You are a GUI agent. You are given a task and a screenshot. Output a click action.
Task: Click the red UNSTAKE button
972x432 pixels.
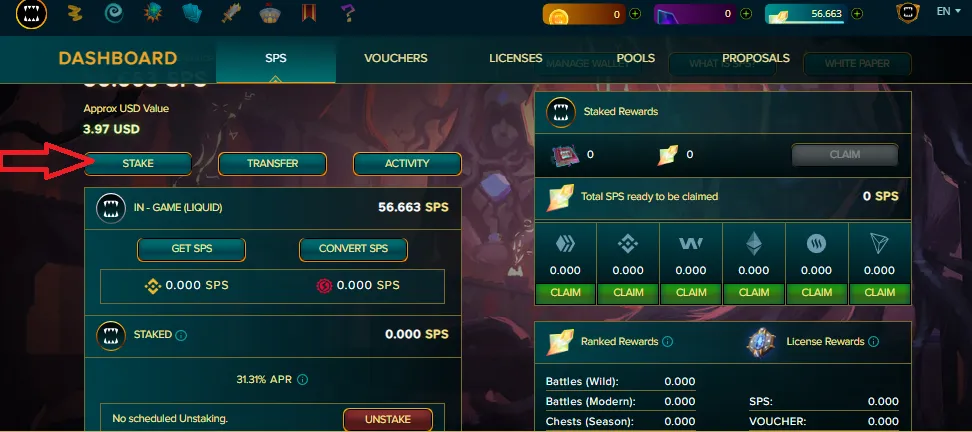pos(387,420)
